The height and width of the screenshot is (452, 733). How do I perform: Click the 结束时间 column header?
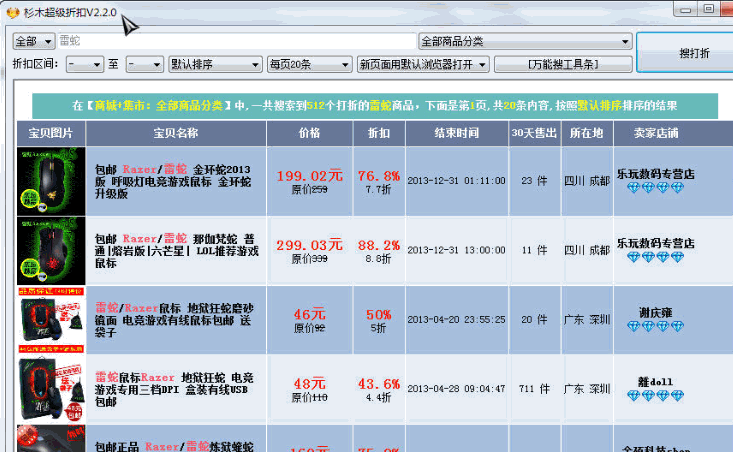pyautogui.click(x=457, y=133)
